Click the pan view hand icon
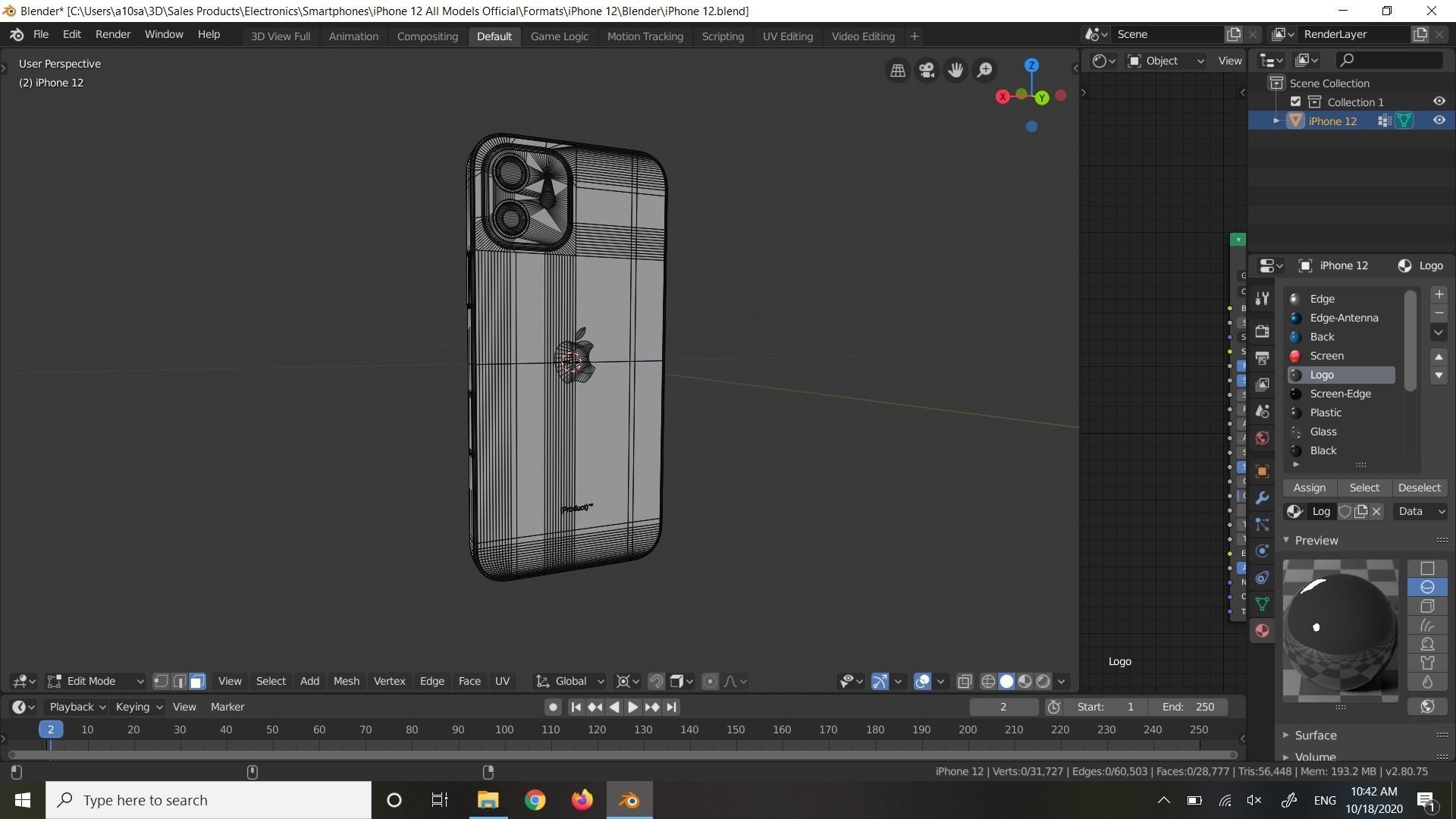The height and width of the screenshot is (819, 1456). (955, 70)
